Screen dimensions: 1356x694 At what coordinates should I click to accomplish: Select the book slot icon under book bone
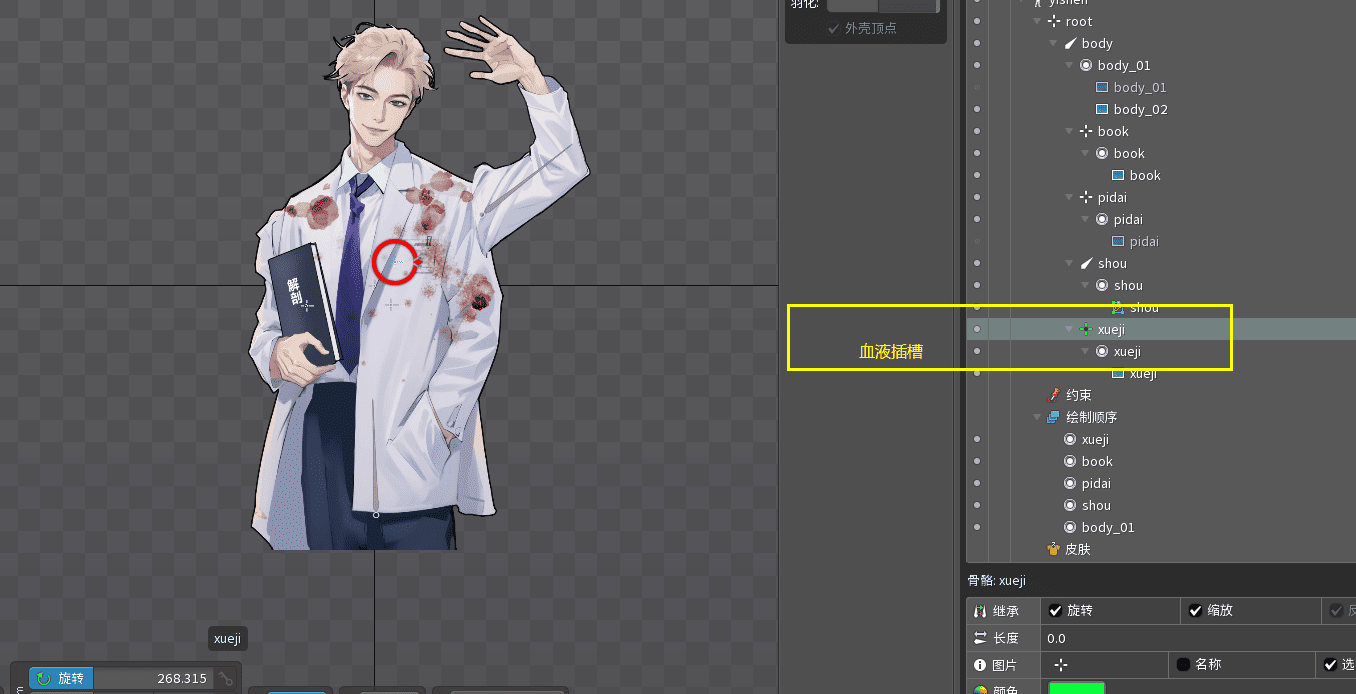1102,154
